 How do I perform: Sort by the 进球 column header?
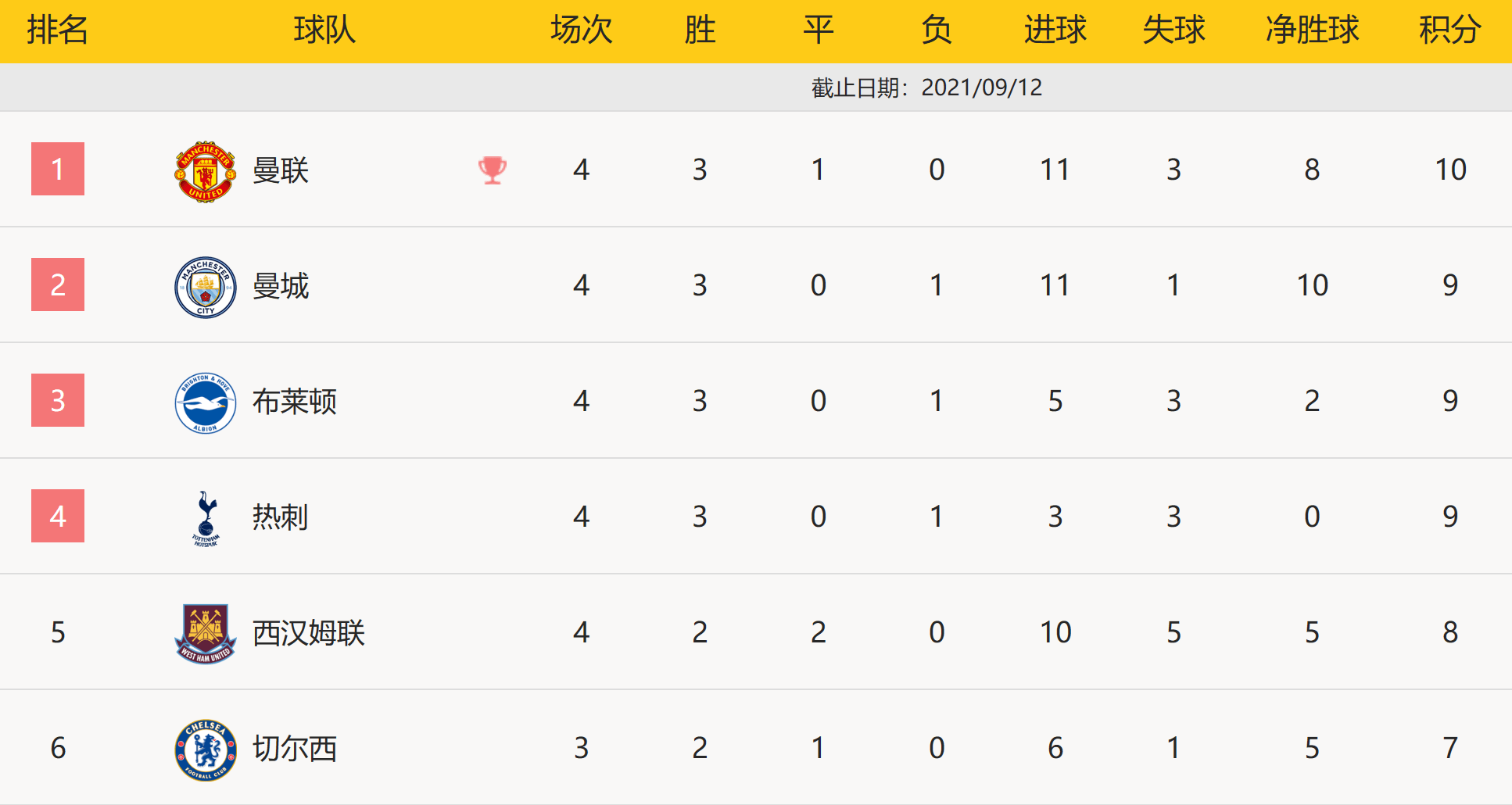tap(1055, 30)
